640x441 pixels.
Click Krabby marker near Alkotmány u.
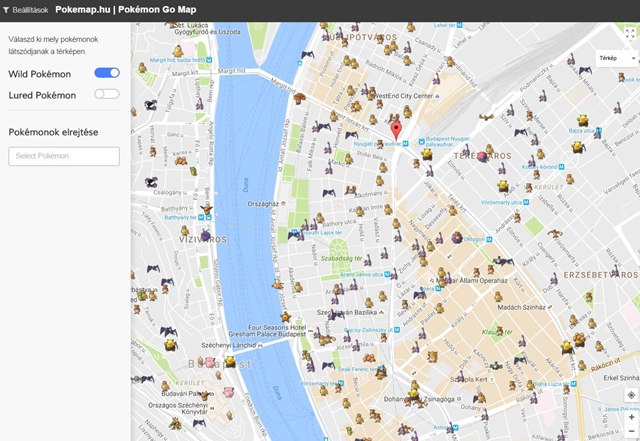[351, 190]
